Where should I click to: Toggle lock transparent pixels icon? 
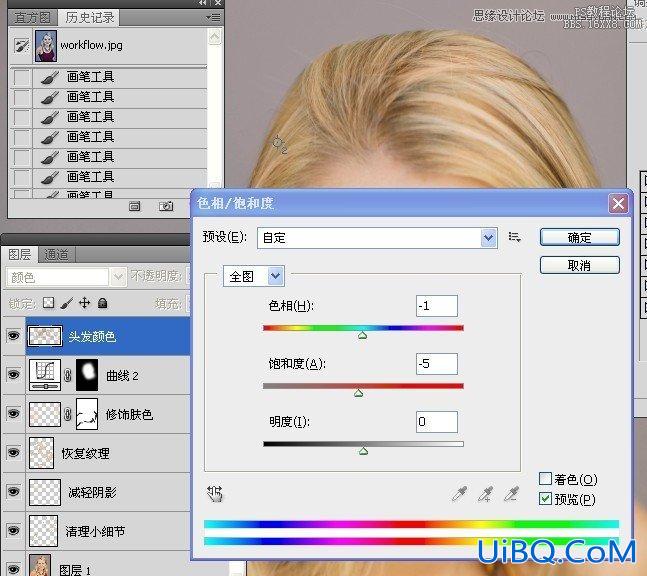coord(48,303)
